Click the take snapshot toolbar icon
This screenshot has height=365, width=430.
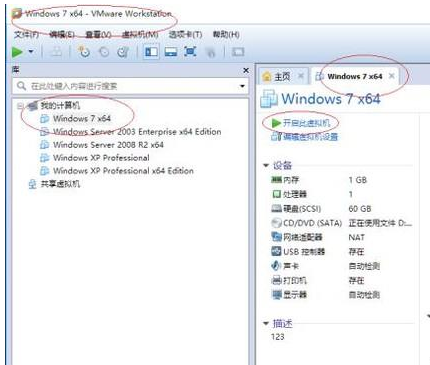pos(83,52)
